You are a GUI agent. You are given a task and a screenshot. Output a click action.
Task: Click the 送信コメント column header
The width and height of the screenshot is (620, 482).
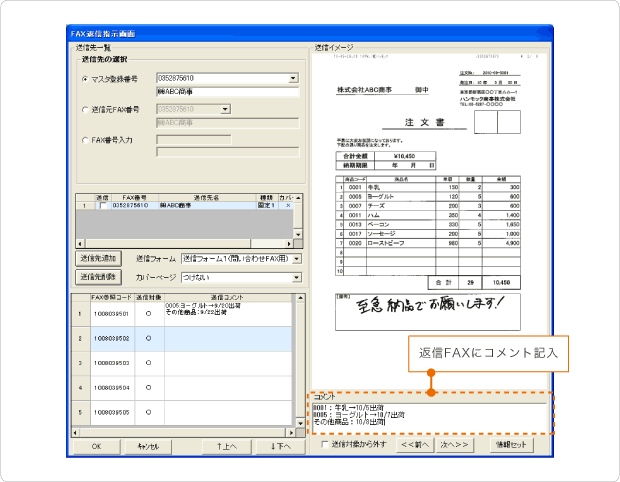(x=228, y=297)
